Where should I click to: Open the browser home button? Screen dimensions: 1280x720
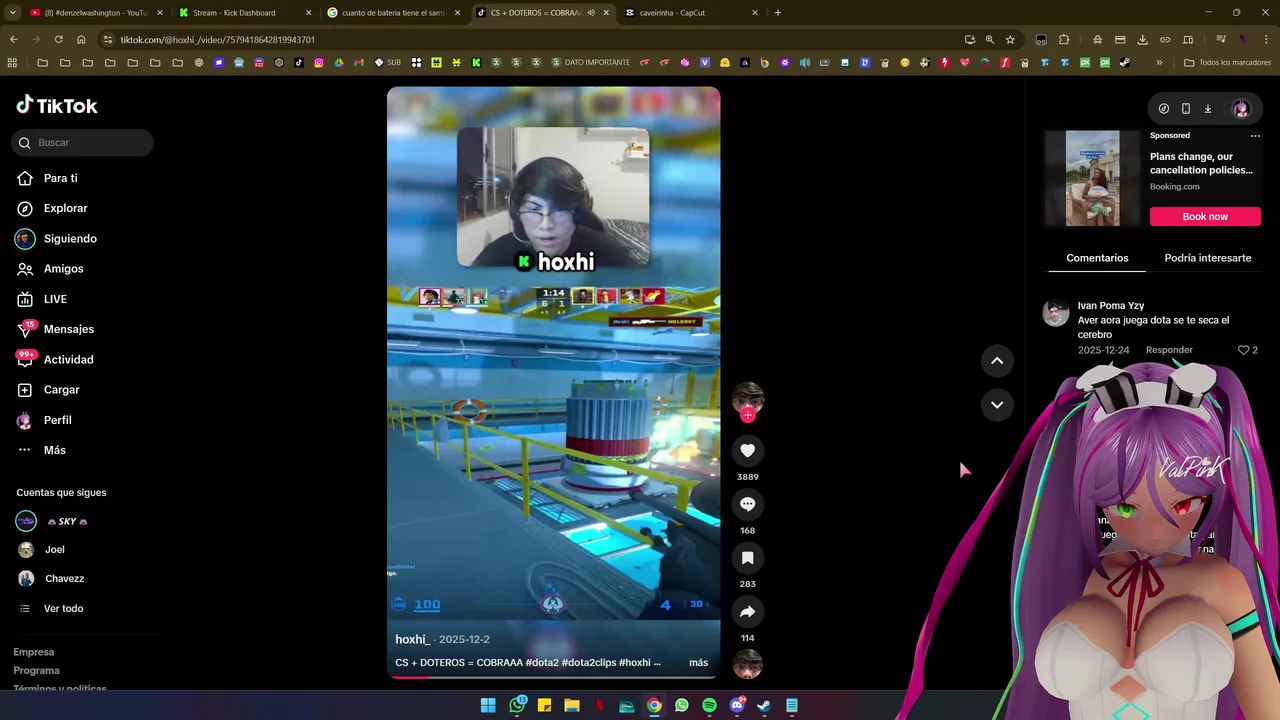(81, 39)
